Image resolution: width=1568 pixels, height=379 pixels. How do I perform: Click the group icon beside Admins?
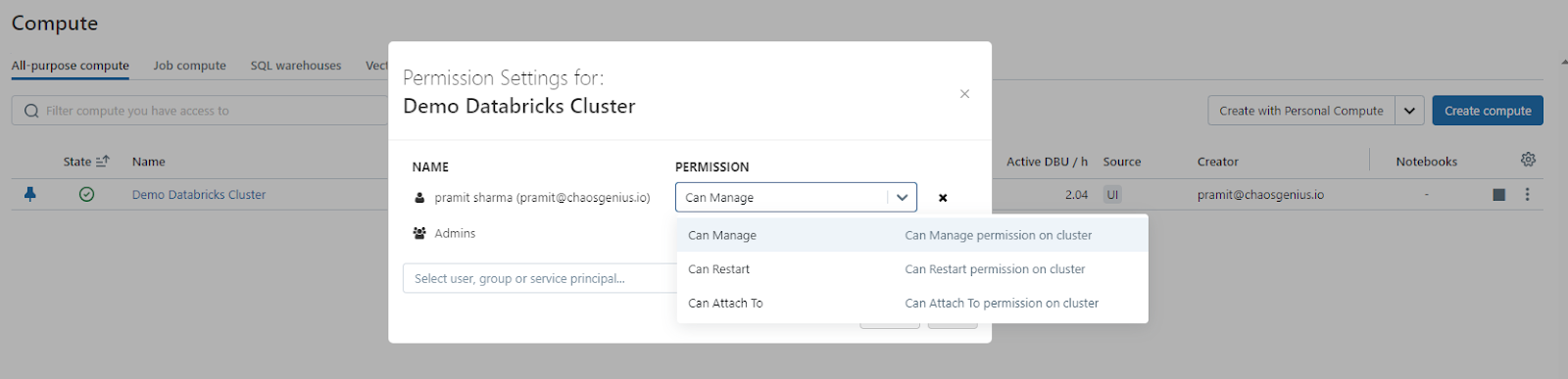pyautogui.click(x=419, y=233)
